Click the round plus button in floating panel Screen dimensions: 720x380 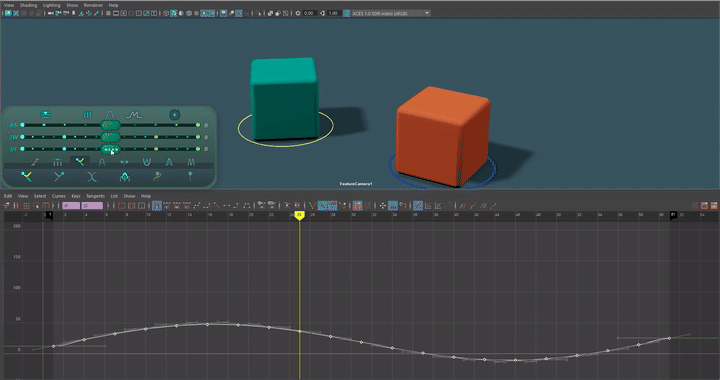pos(174,115)
